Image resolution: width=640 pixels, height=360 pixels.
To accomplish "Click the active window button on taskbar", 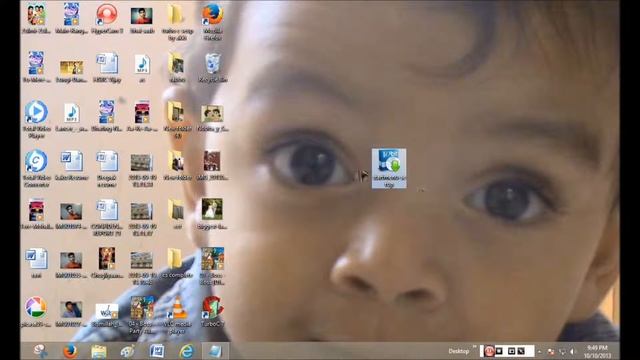I will click(x=216, y=351).
